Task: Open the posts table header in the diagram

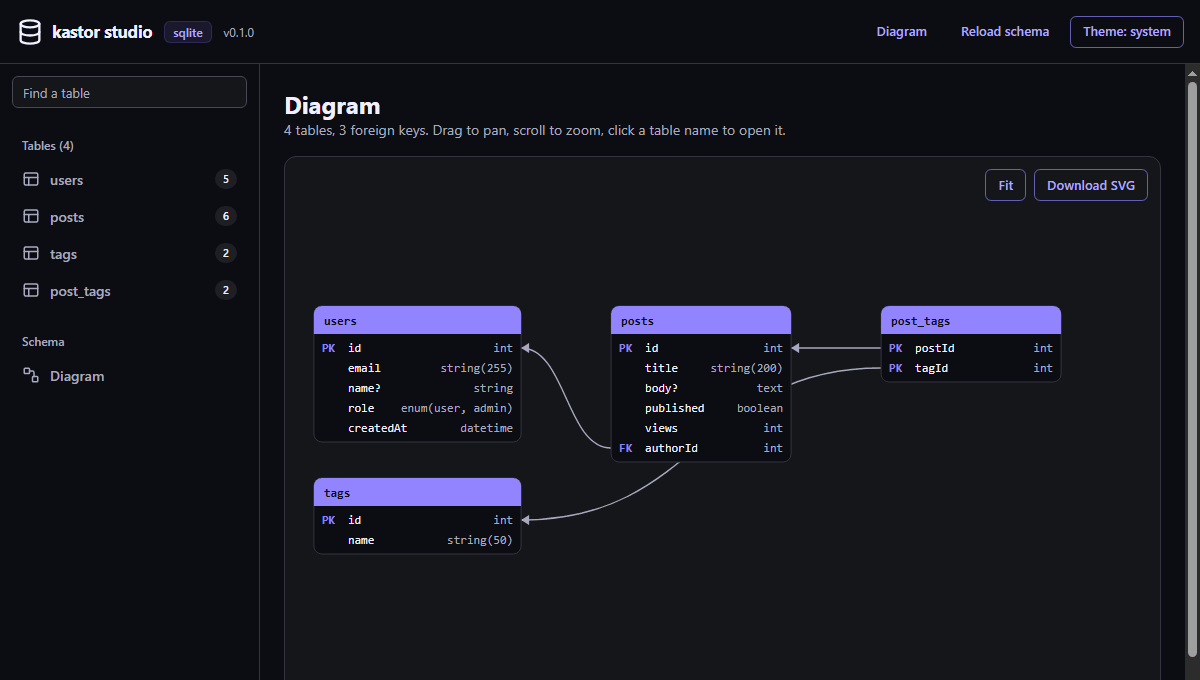Action: click(x=701, y=320)
